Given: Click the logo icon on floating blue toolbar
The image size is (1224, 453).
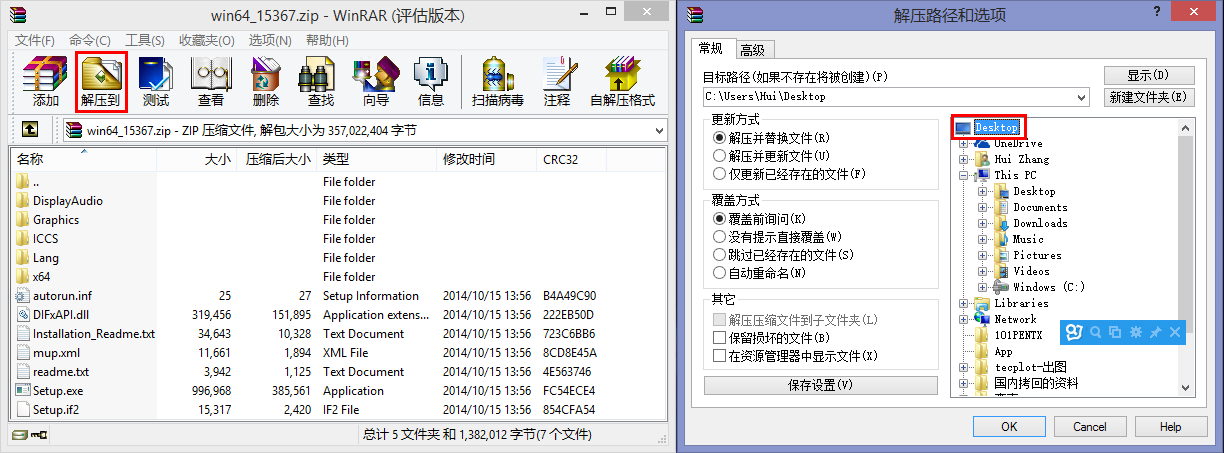Looking at the screenshot, I should (1074, 332).
